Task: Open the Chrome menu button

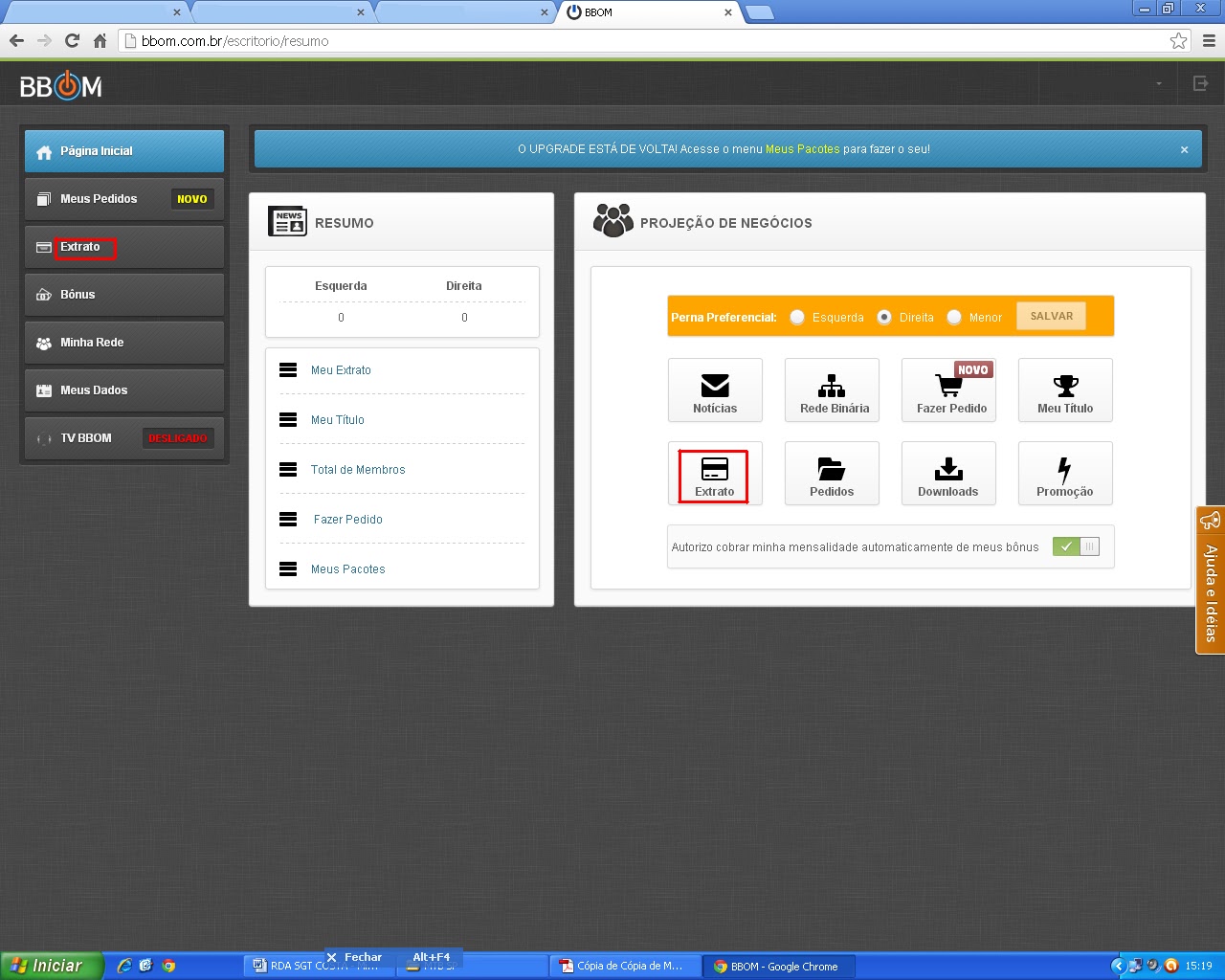Action: (x=1209, y=41)
